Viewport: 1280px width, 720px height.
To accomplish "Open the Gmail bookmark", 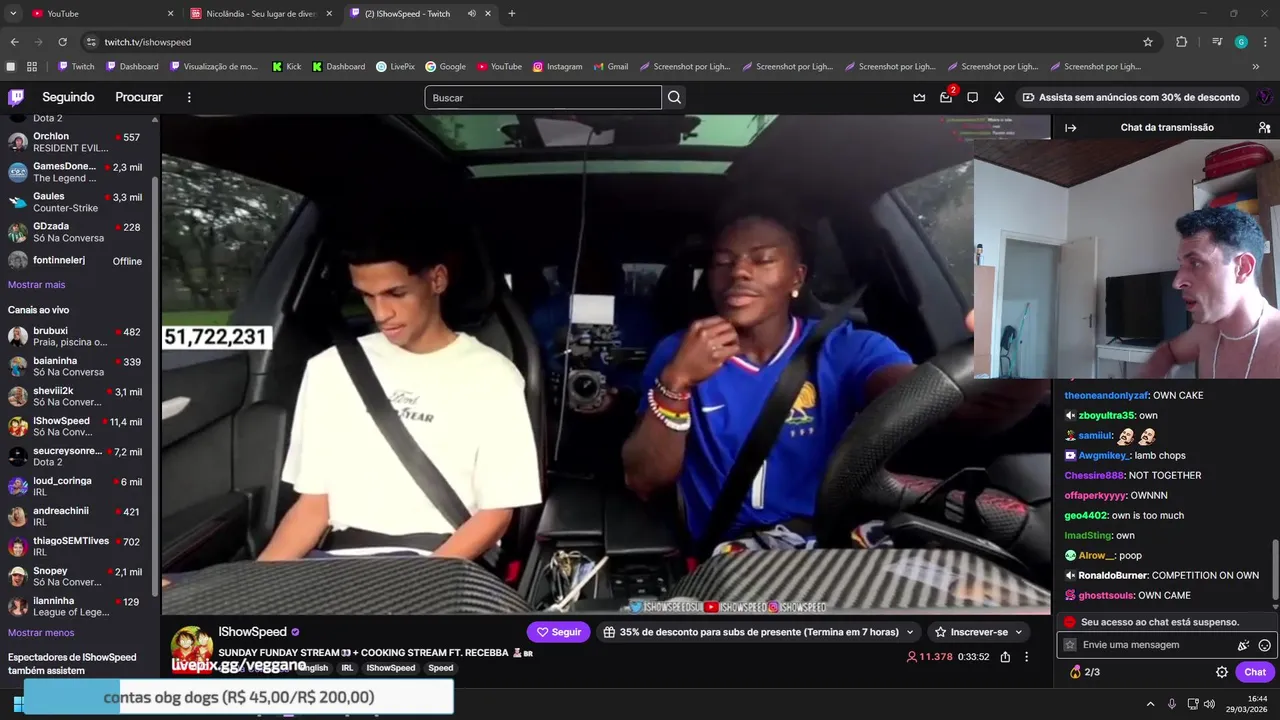I will pyautogui.click(x=610, y=67).
